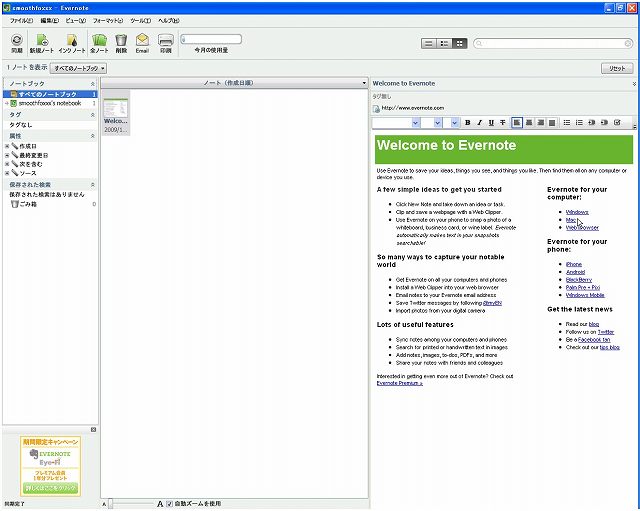Select the Welcome note thumbnail
Screen dimensions: 640x511
pyautogui.click(x=116, y=113)
